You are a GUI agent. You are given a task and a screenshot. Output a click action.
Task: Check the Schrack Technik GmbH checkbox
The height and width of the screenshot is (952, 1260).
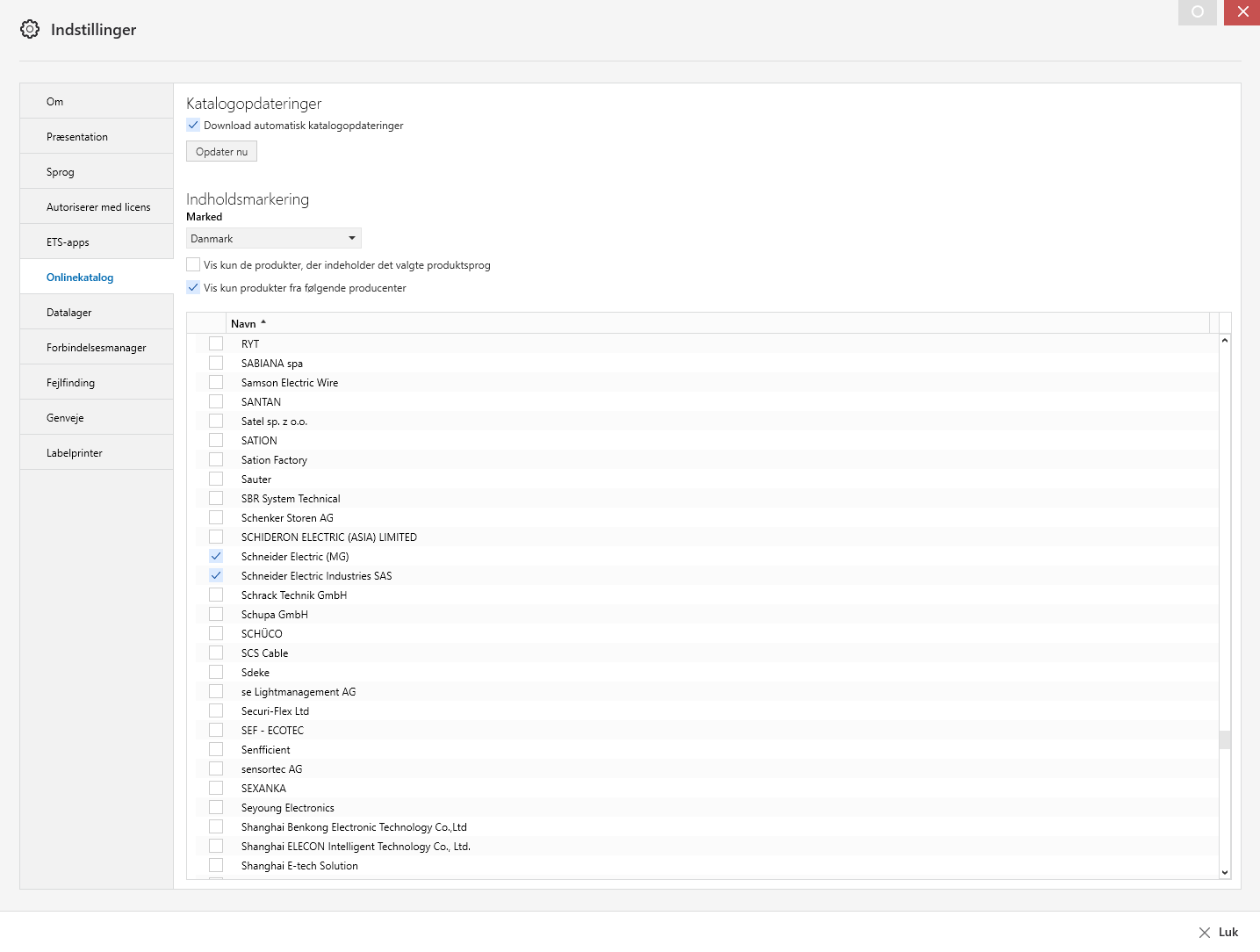[216, 595]
